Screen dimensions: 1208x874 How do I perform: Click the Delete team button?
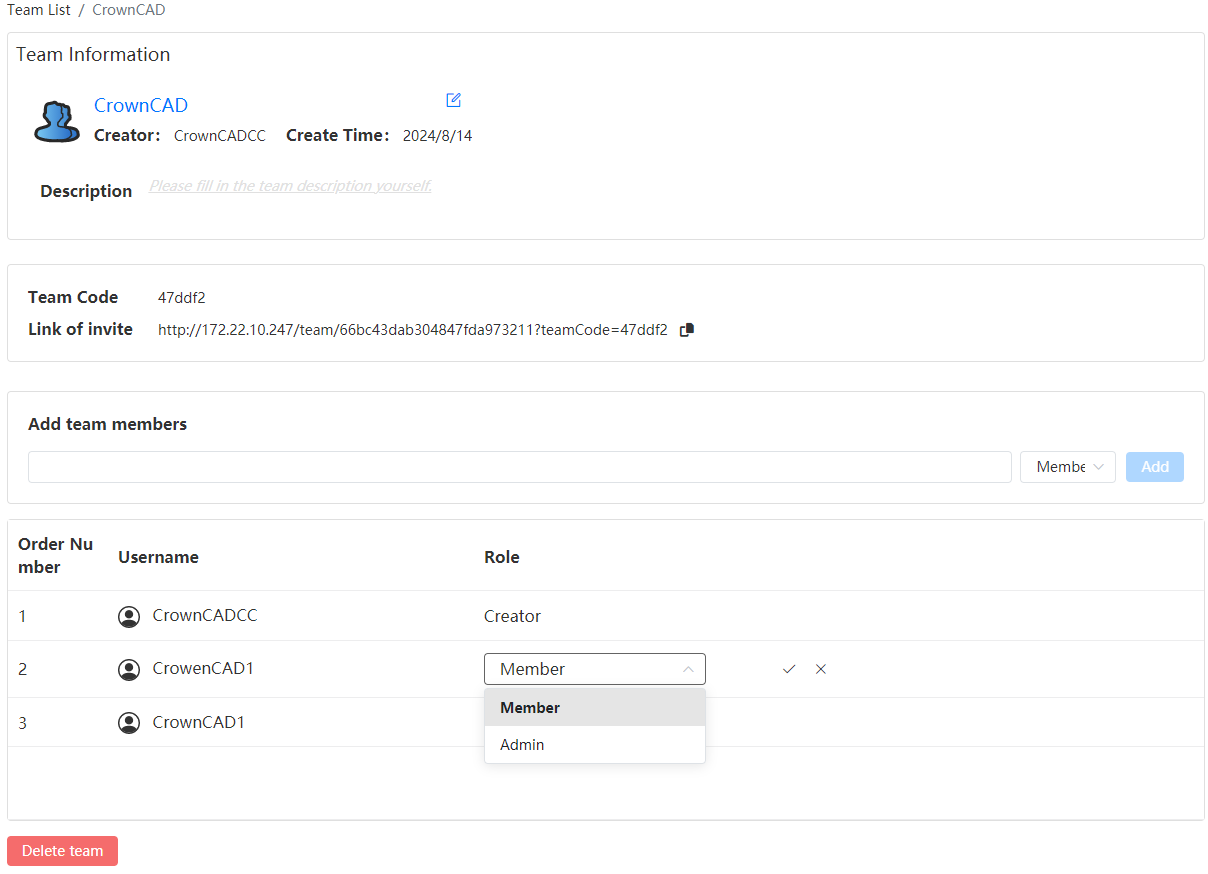click(62, 851)
